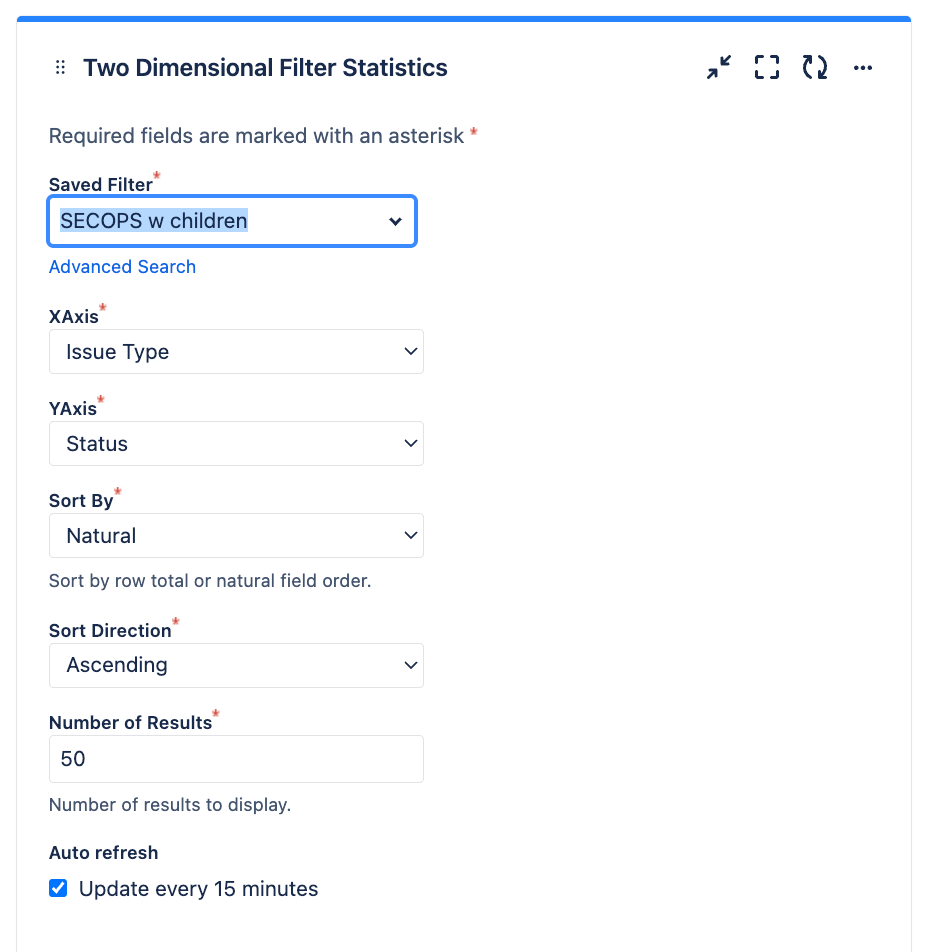930x952 pixels.
Task: Expand gadget to full screen icon
Action: coord(767,67)
